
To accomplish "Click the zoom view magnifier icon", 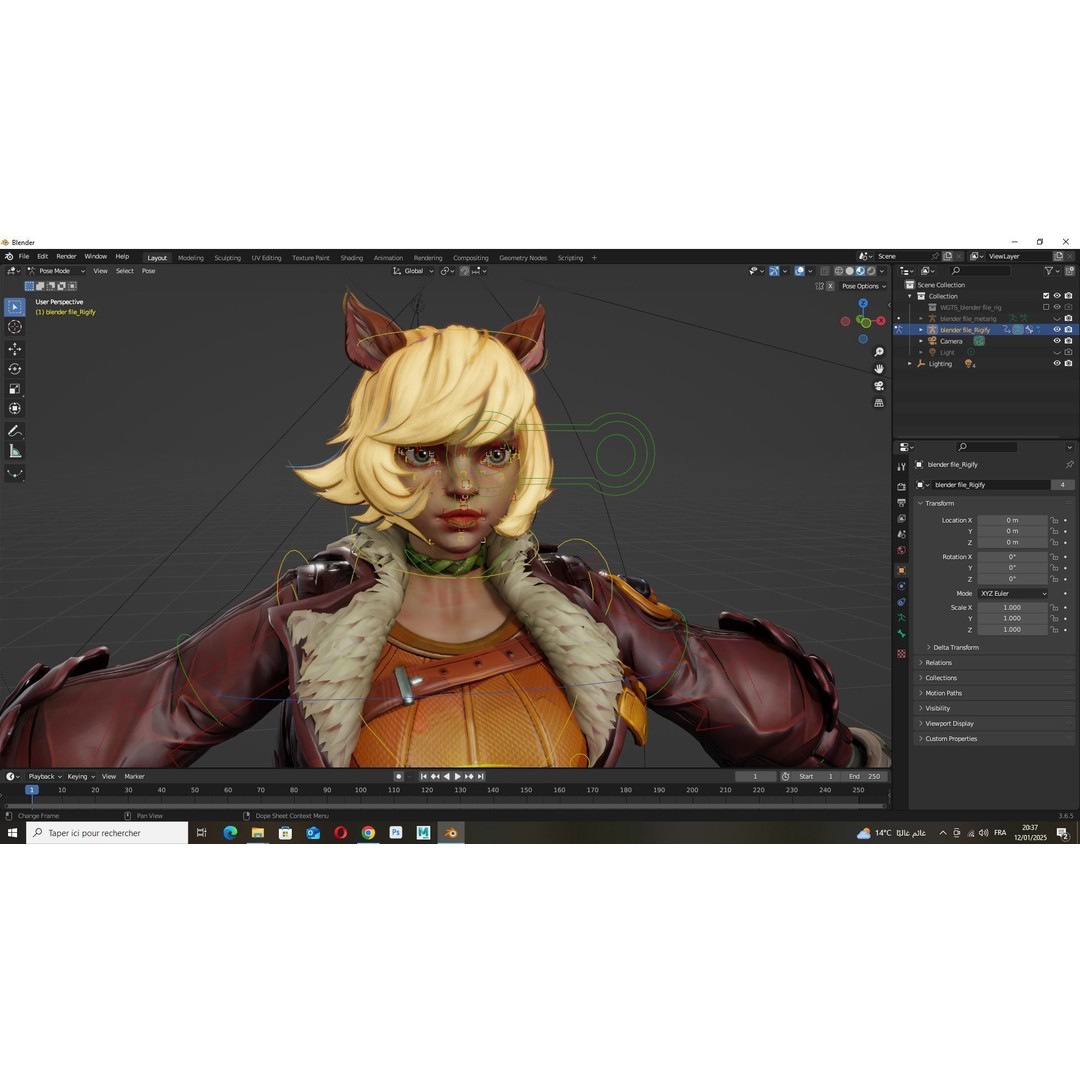I will coord(879,352).
